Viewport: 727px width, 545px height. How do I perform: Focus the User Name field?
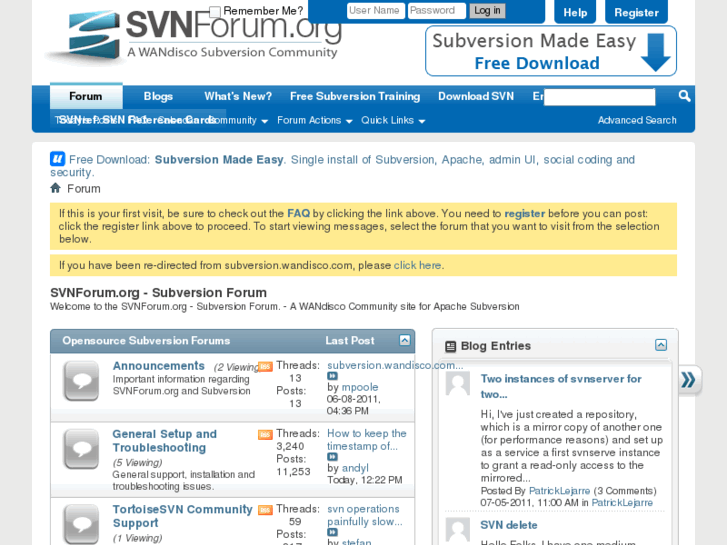[376, 10]
